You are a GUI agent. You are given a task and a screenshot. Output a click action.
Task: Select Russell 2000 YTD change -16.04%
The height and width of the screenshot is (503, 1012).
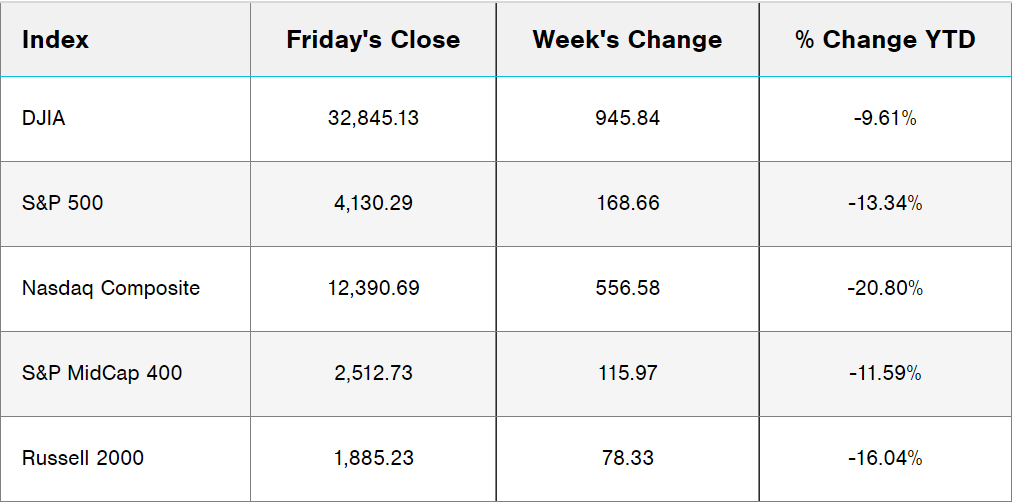point(885,458)
